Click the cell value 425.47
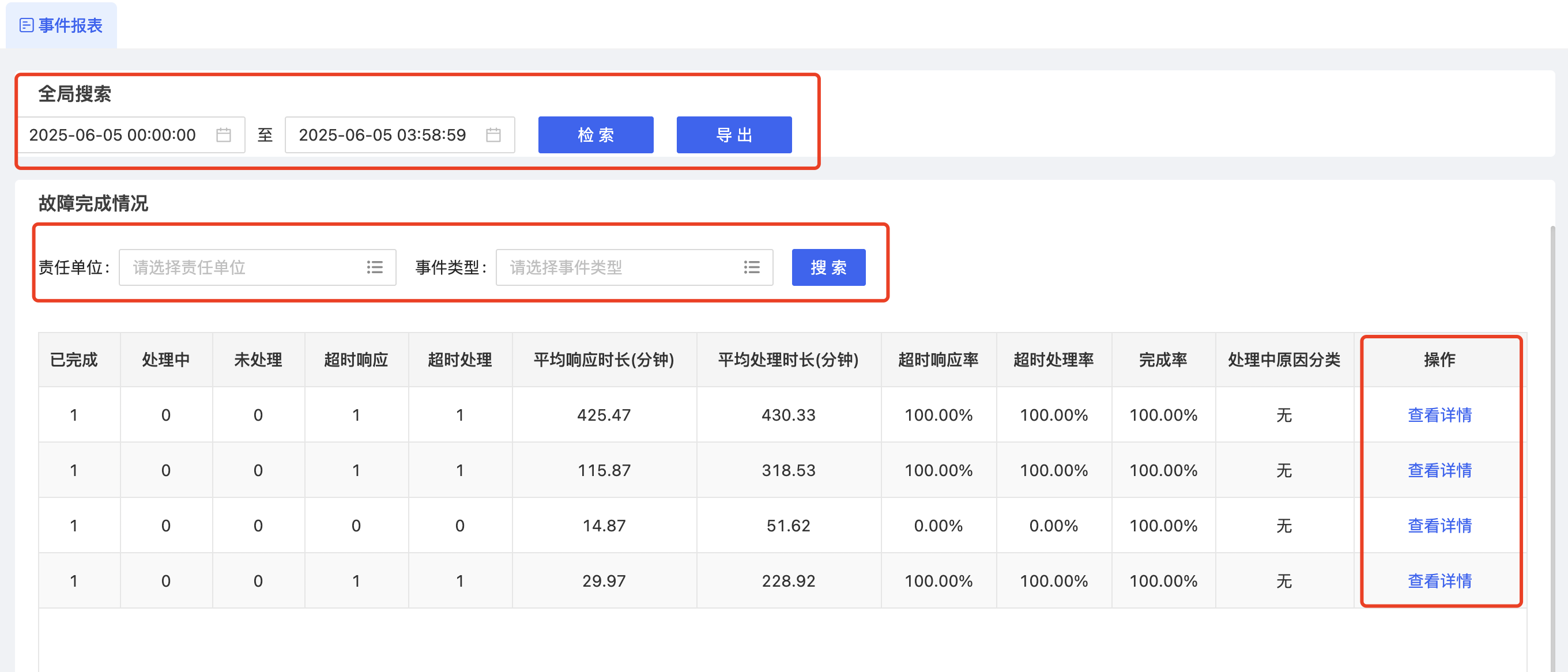This screenshot has width=1568, height=672. pos(604,415)
